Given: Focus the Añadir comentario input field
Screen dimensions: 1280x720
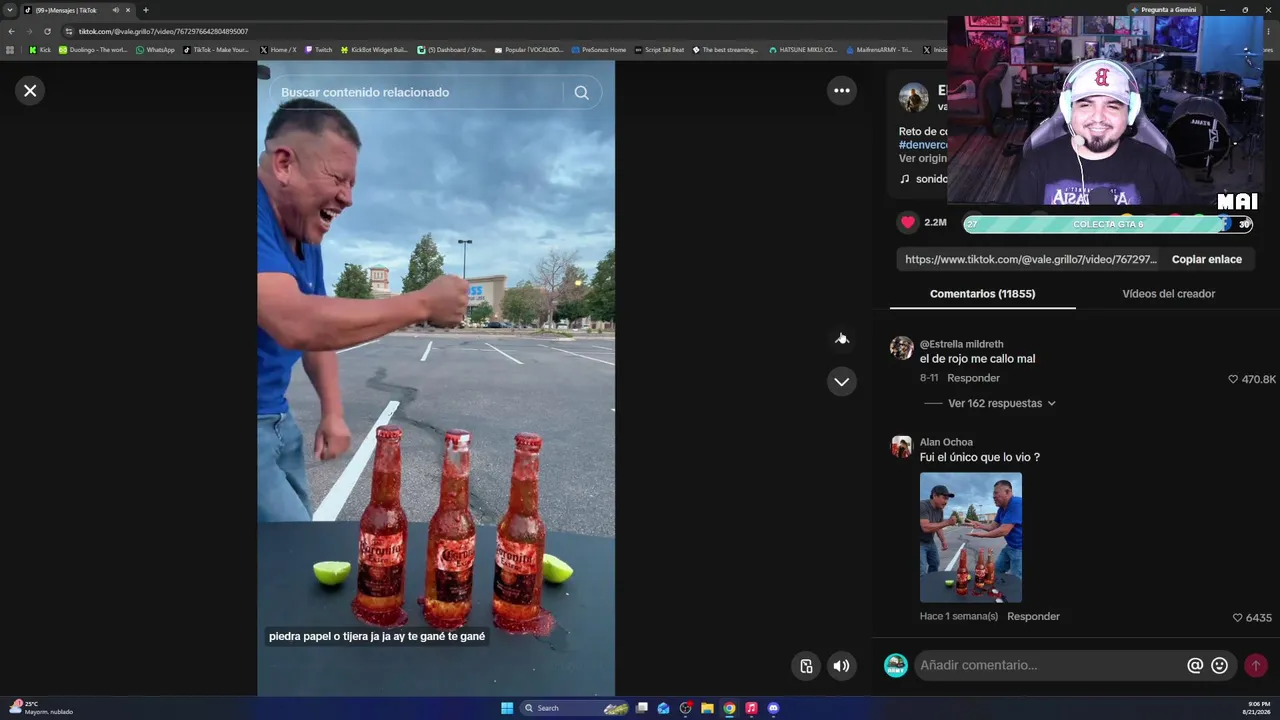Looking at the screenshot, I should pyautogui.click(x=1050, y=665).
